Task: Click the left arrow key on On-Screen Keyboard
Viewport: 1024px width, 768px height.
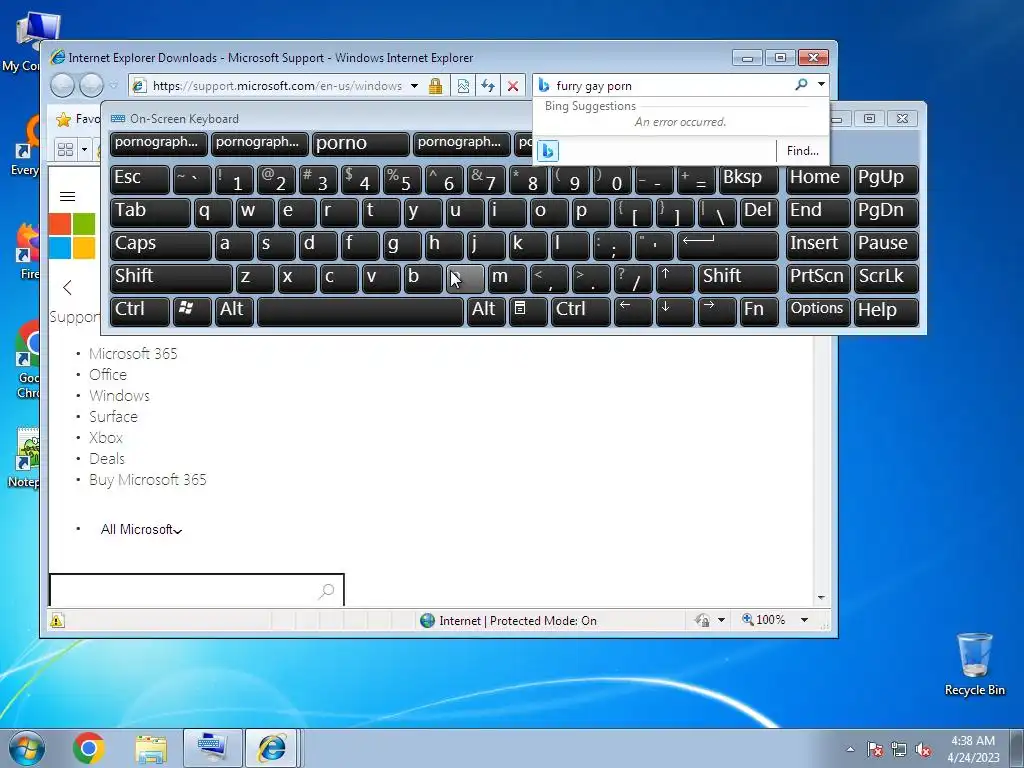Action: (x=633, y=310)
